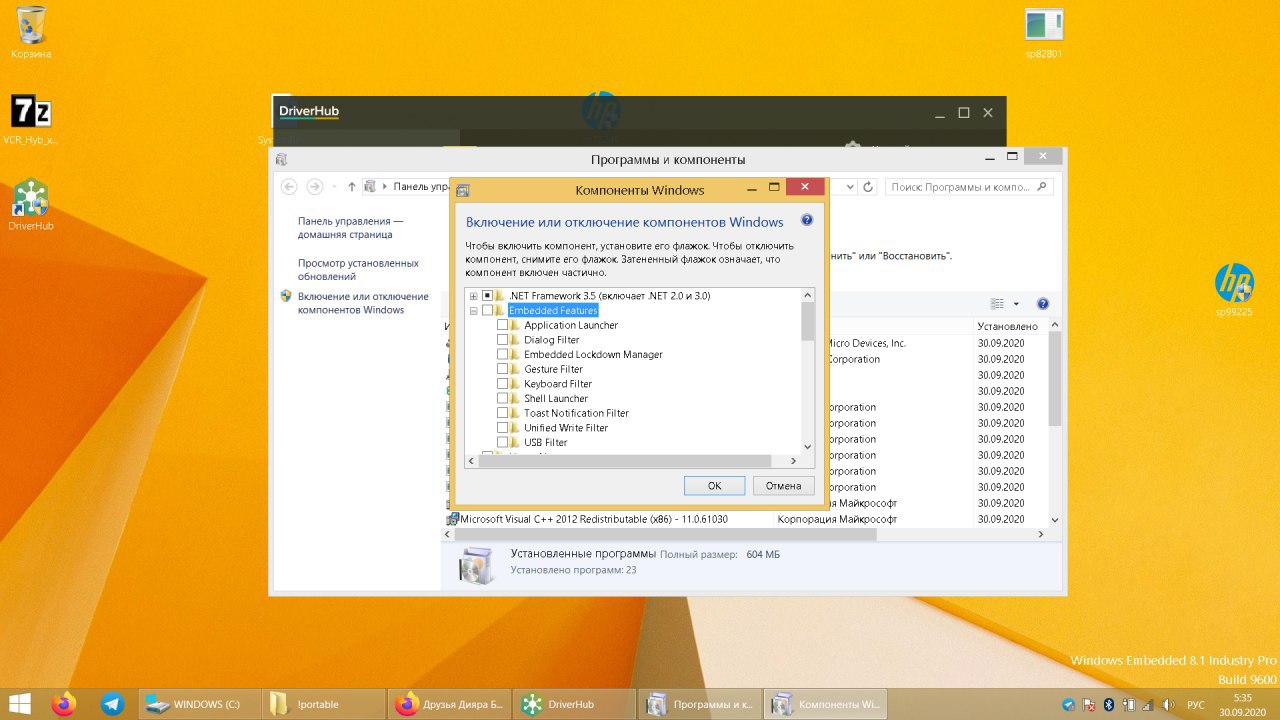Open Просмотр установленных обновлений link
The height and width of the screenshot is (720, 1280).
358,270
